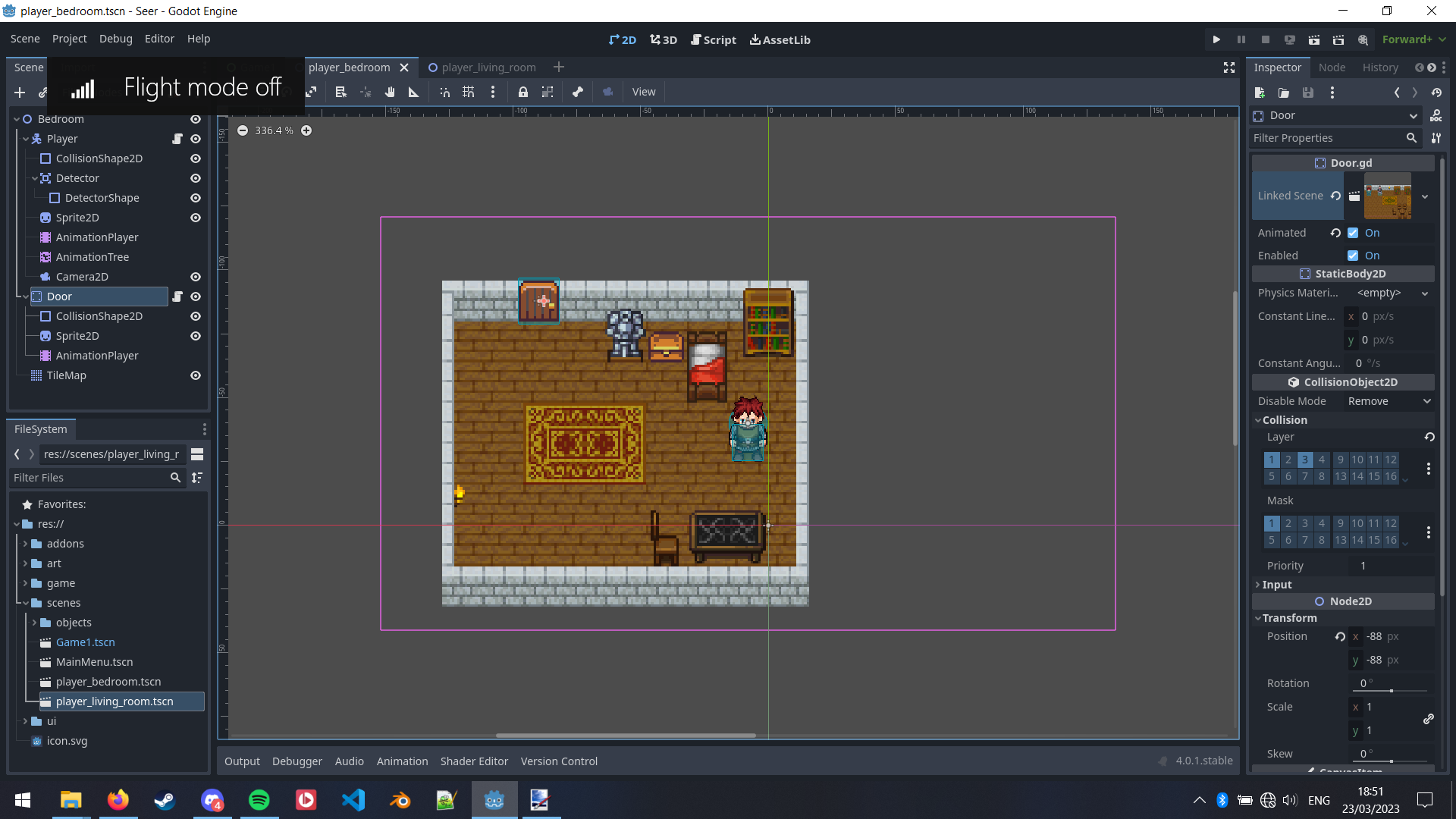Viewport: 1456px width, 819px height.
Task: Create a new resource in the Inspector
Action: [1260, 93]
